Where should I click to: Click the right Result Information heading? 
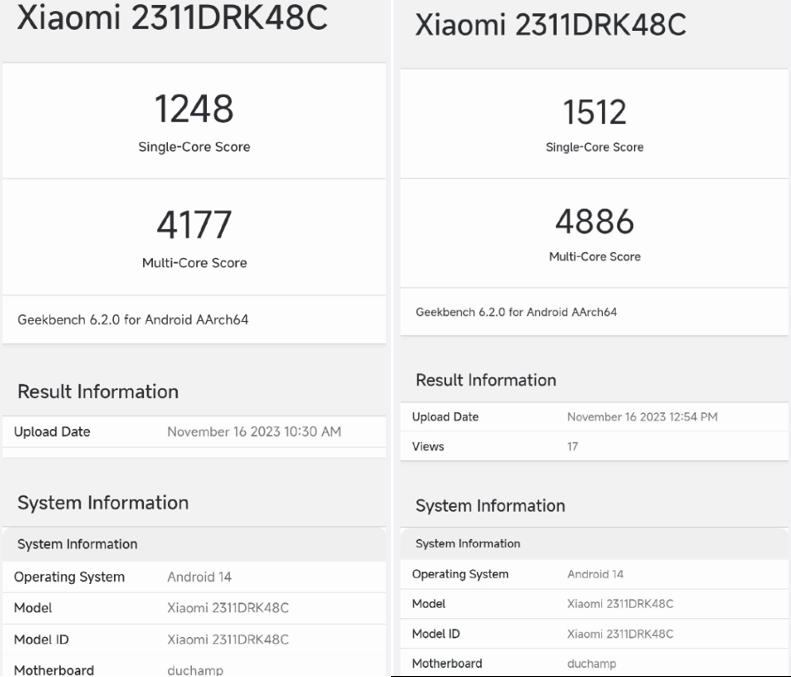[486, 380]
